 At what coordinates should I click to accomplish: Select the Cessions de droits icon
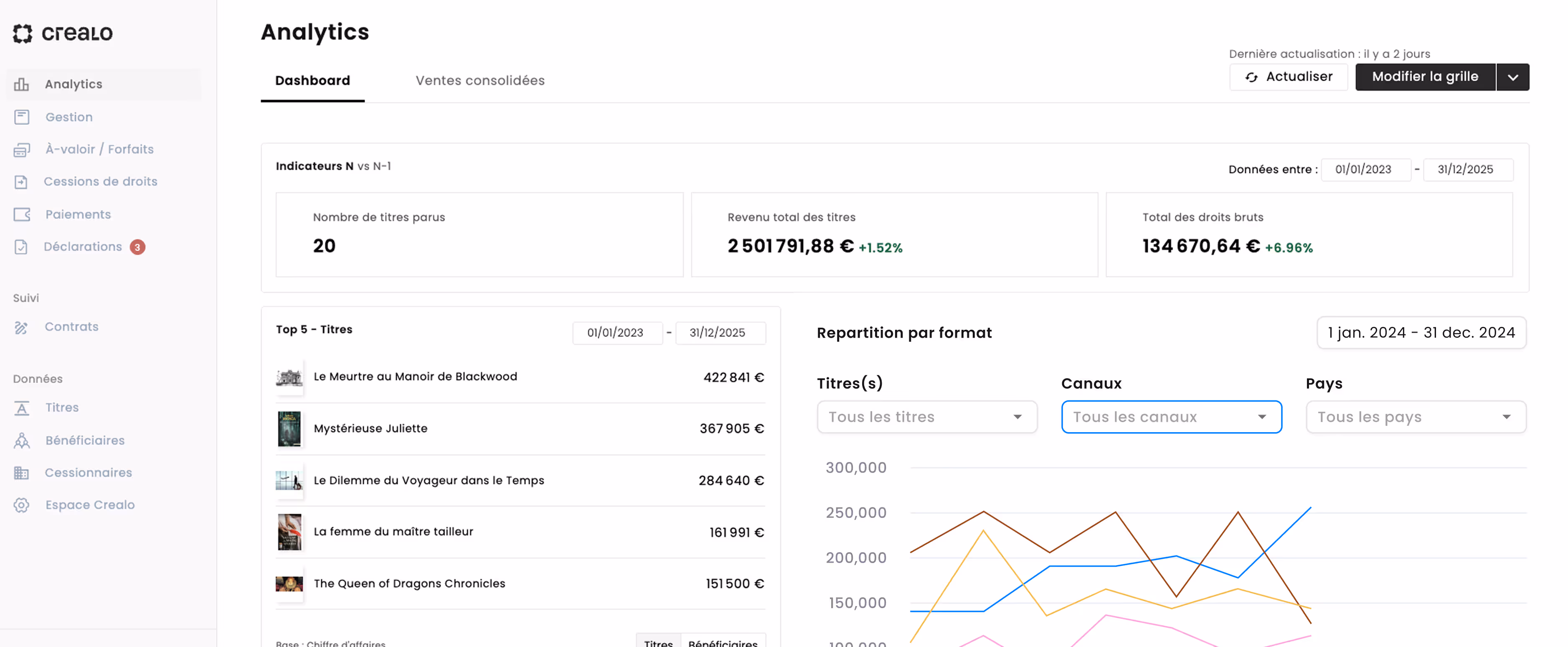tap(21, 182)
